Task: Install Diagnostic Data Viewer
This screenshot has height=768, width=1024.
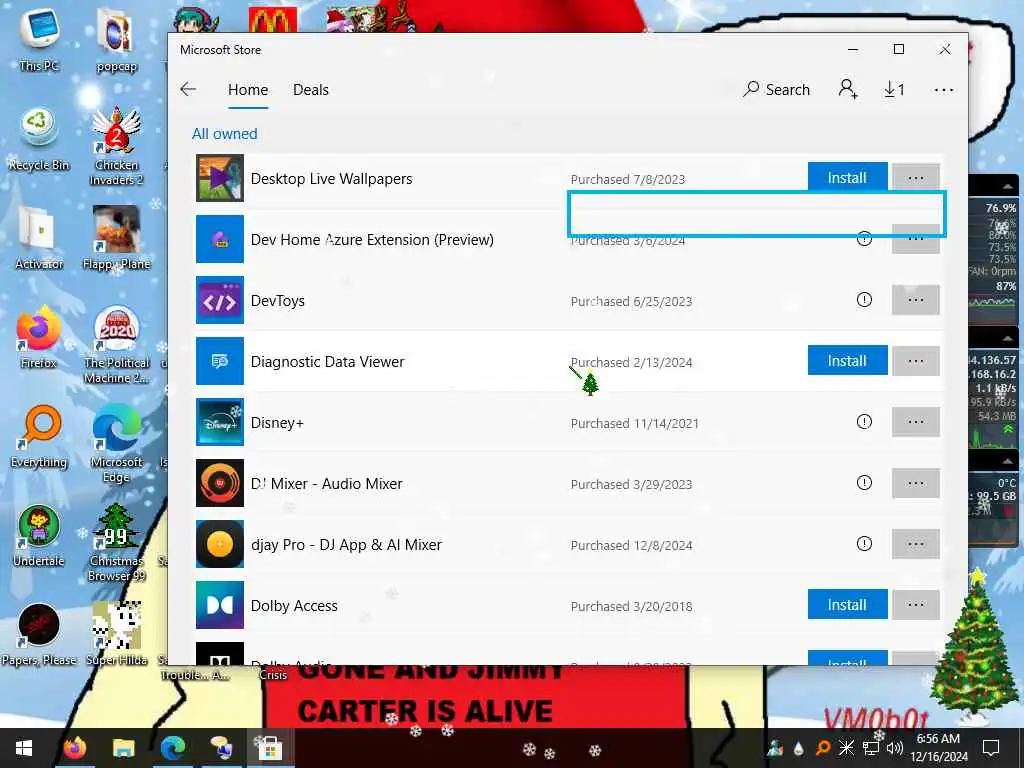Action: point(847,360)
